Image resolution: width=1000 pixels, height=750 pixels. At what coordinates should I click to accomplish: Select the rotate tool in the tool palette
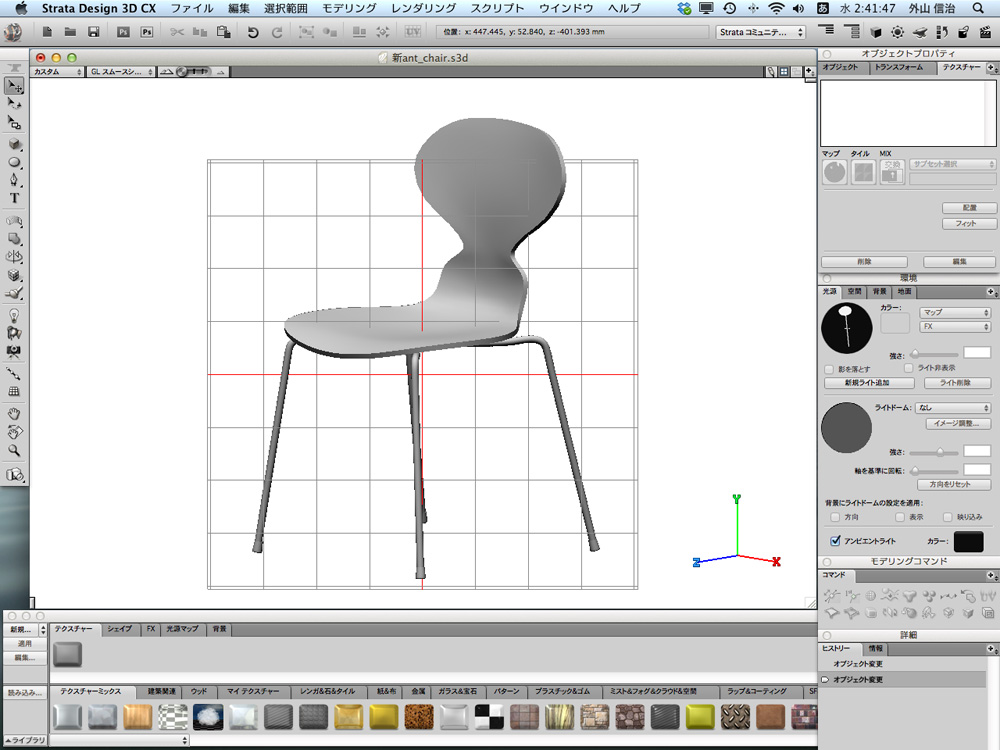tap(14, 104)
